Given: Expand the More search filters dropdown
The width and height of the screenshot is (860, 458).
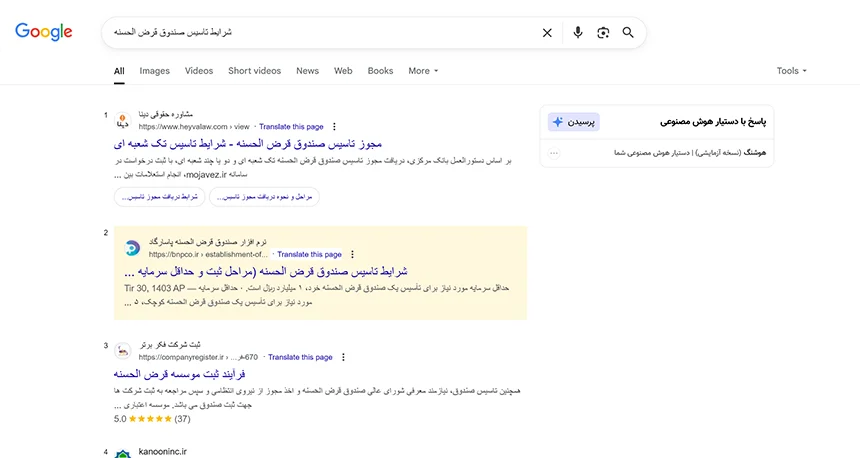Looking at the screenshot, I should click(x=423, y=71).
